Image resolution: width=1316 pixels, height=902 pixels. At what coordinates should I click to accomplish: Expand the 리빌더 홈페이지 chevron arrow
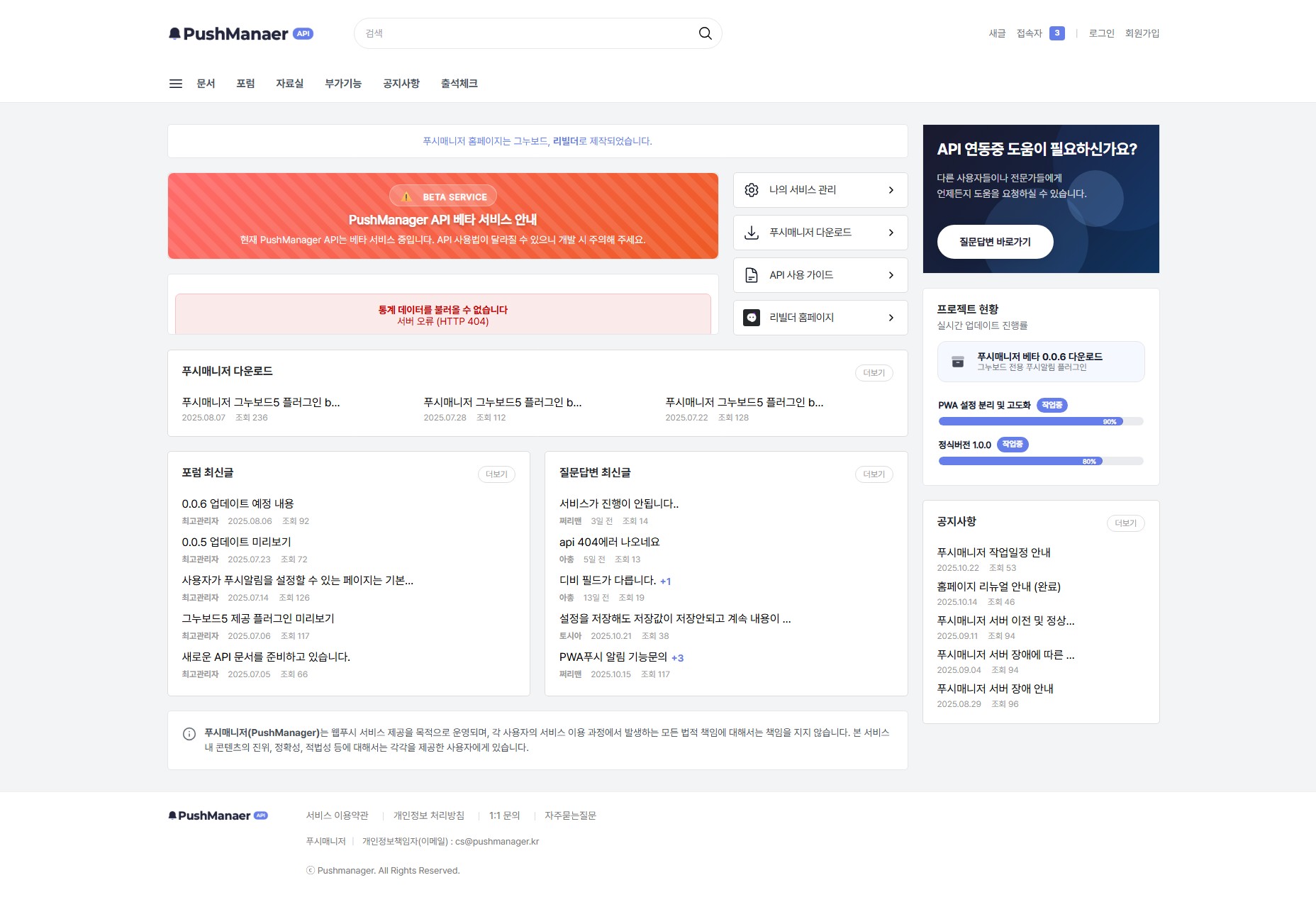[x=891, y=318]
